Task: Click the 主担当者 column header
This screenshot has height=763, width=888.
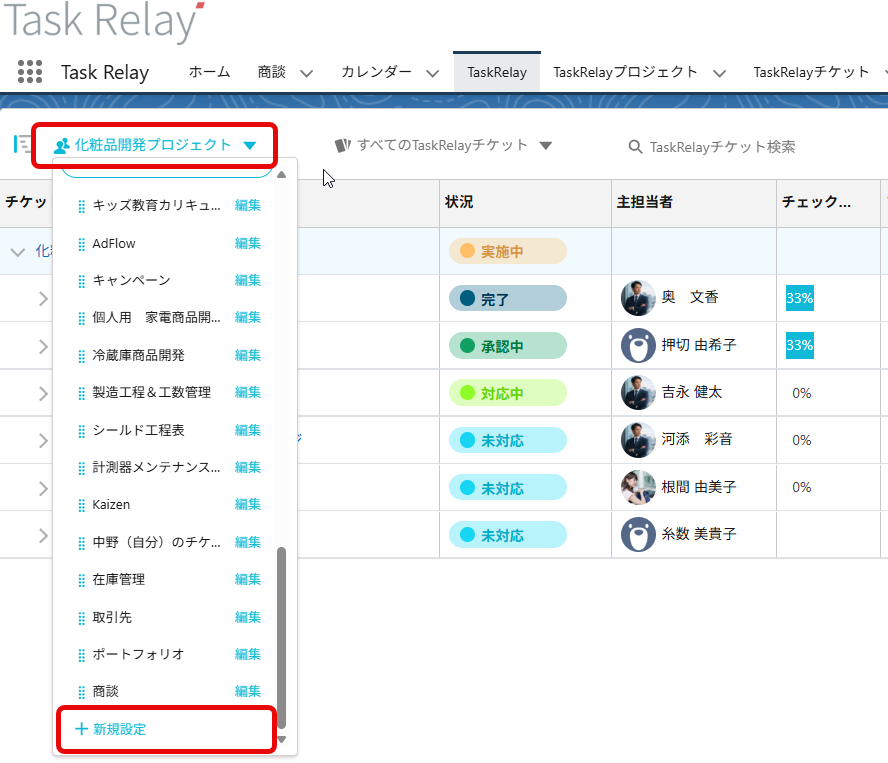Action: tap(644, 202)
